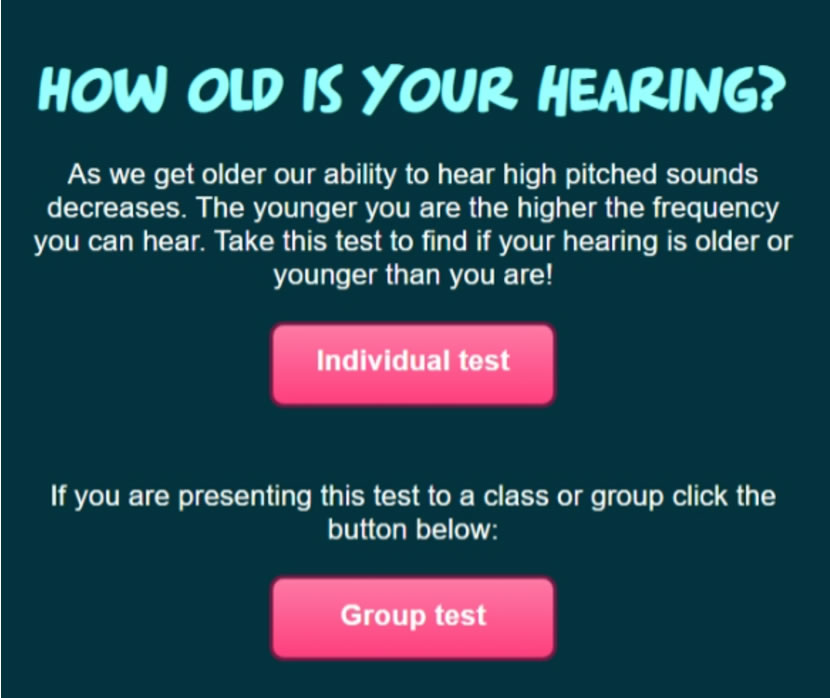Click the 'button below:' text line
The image size is (830, 698).
coord(413,529)
